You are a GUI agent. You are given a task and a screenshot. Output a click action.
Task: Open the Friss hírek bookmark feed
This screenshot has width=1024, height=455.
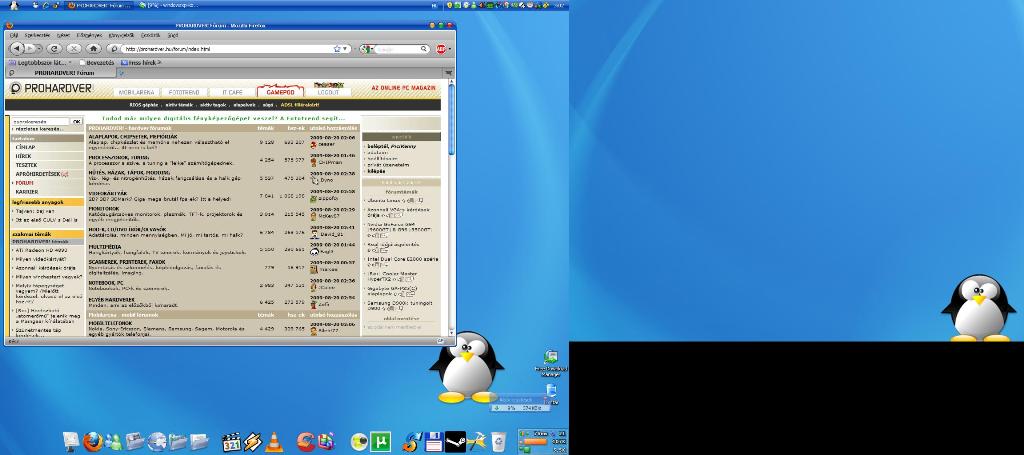click(x=141, y=63)
